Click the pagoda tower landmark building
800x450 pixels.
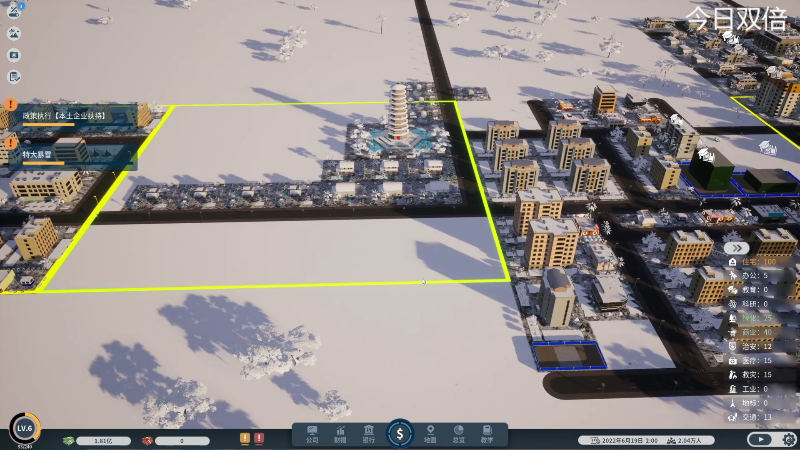(x=398, y=115)
